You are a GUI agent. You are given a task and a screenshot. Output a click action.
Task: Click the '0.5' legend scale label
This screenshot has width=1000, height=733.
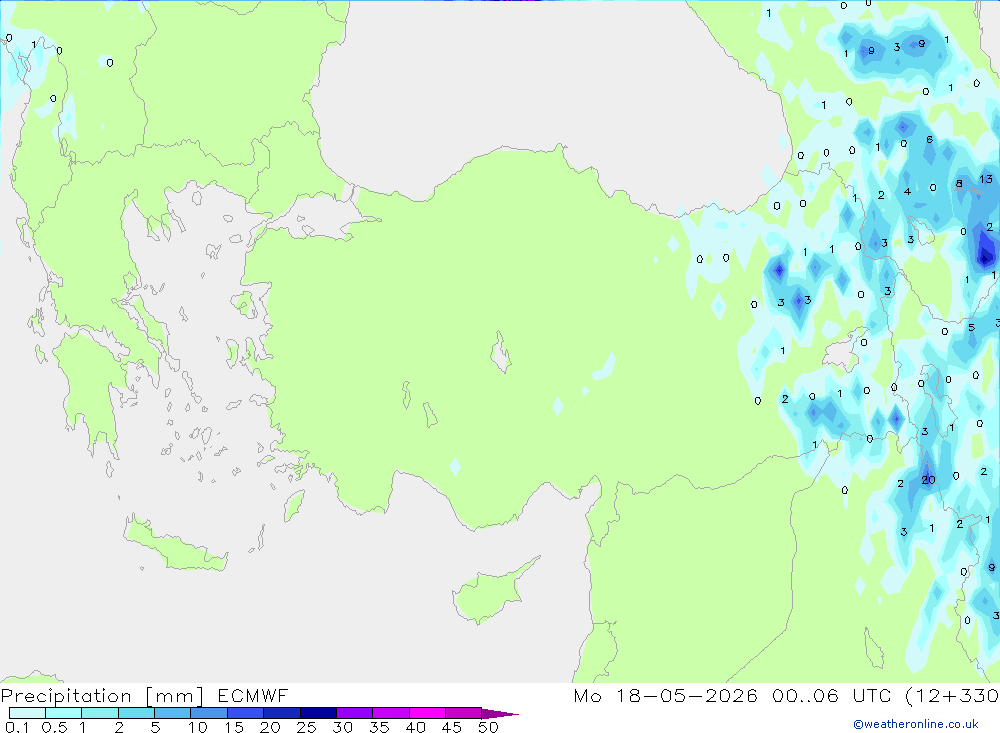pyautogui.click(x=54, y=727)
